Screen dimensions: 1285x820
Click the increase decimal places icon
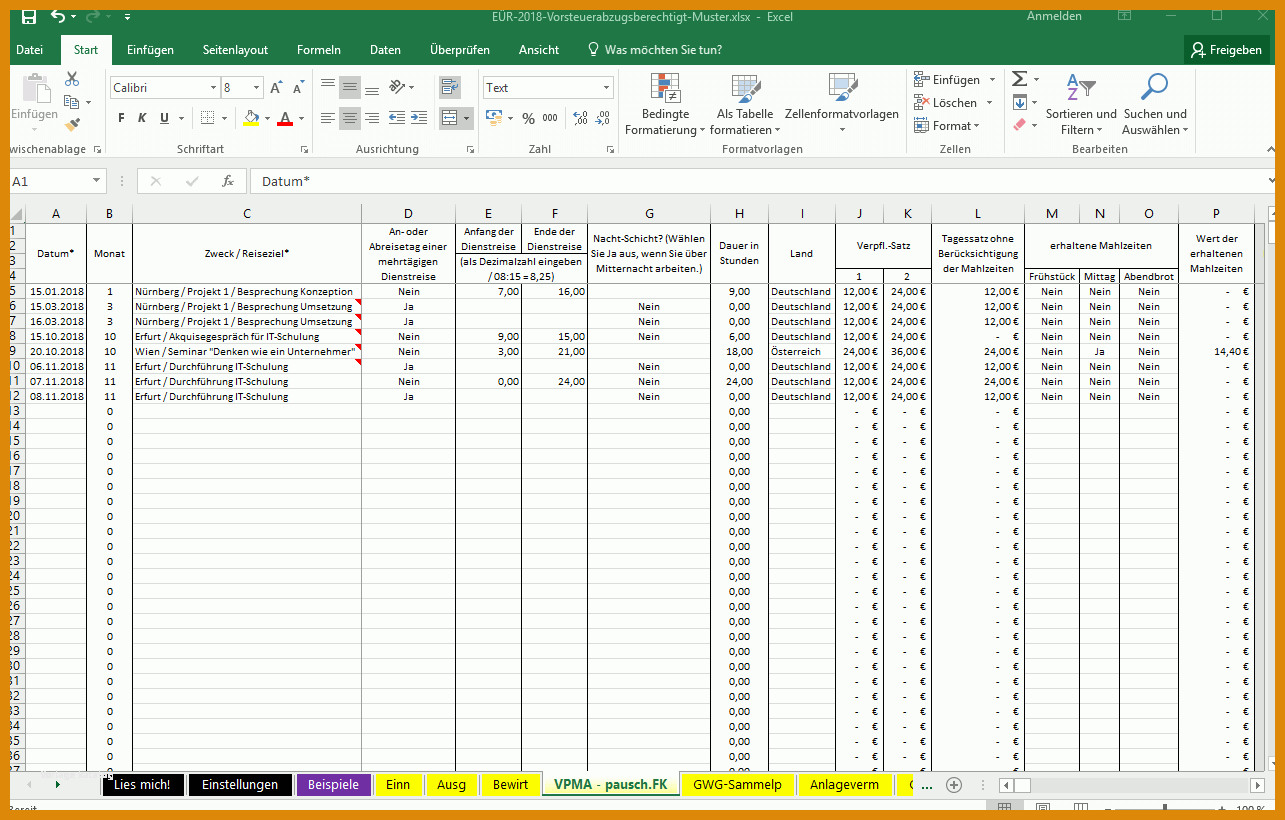[x=579, y=118]
